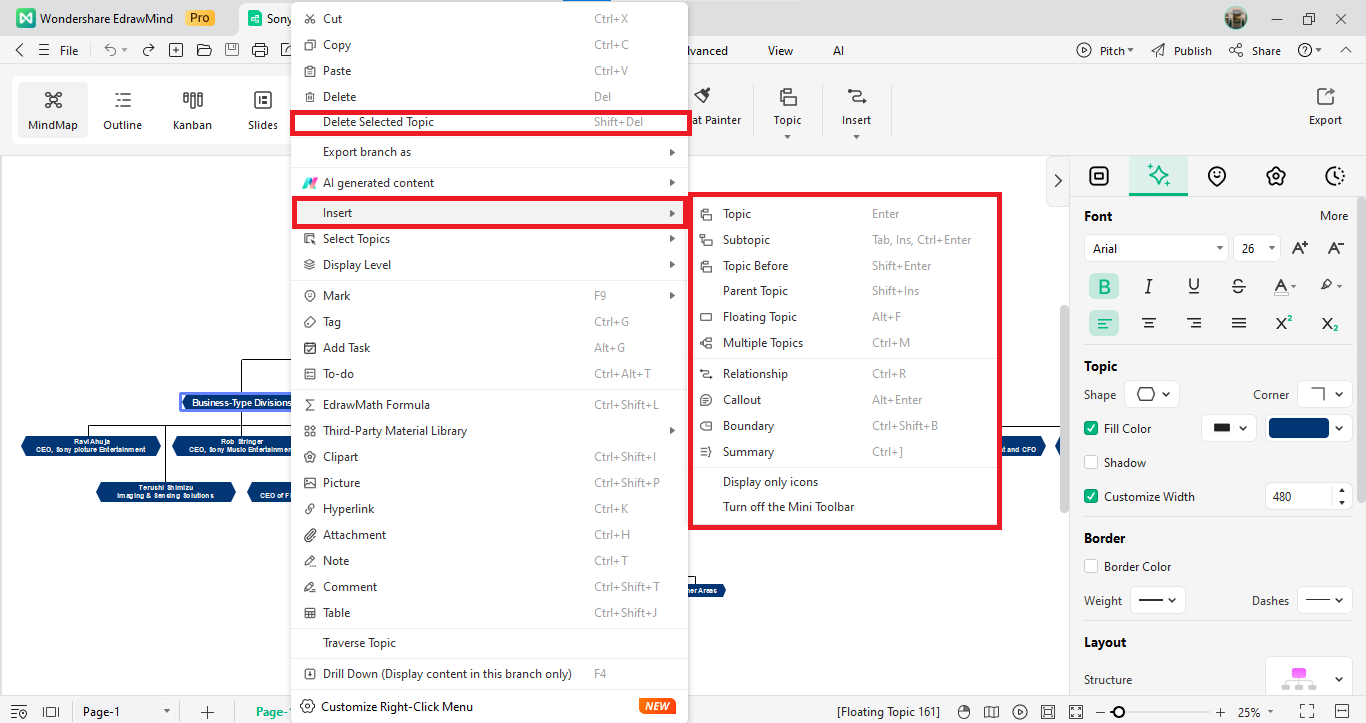Viewport: 1366px width, 723px height.
Task: Increase font size with A+ icon
Action: [1300, 248]
